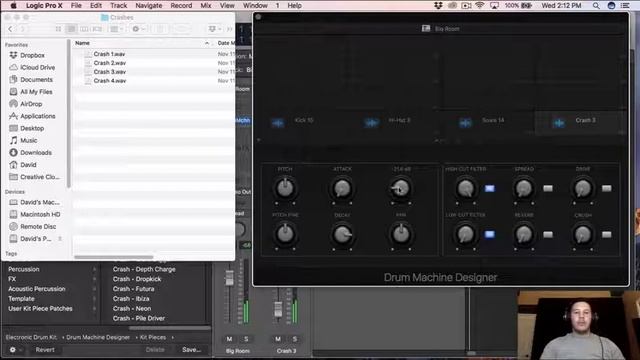Jump to Electronic Drum Kit breadcrumb
Image resolution: width=640 pixels, height=360 pixels.
pos(31,338)
